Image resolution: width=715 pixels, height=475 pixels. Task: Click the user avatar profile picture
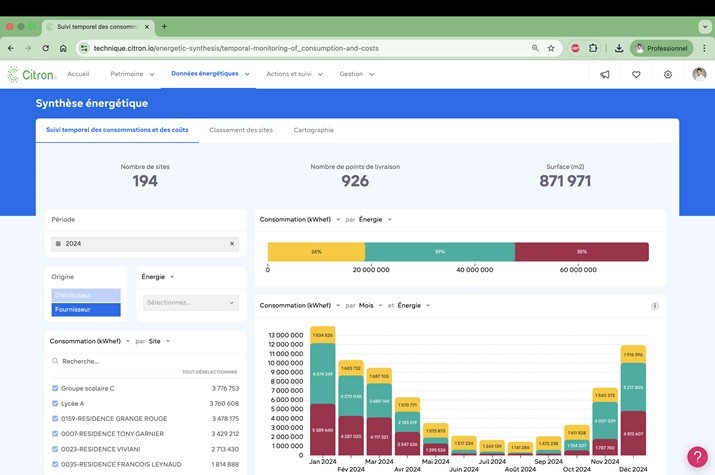point(699,74)
